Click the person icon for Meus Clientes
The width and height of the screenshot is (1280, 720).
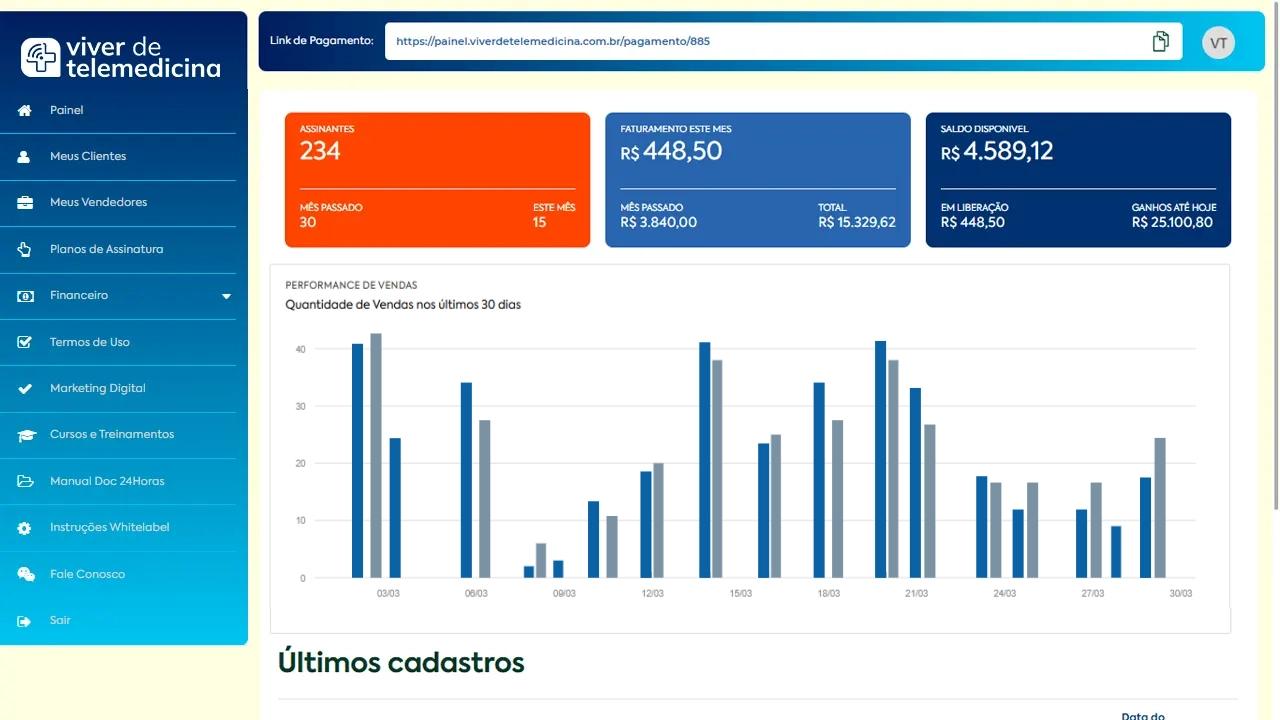click(25, 157)
